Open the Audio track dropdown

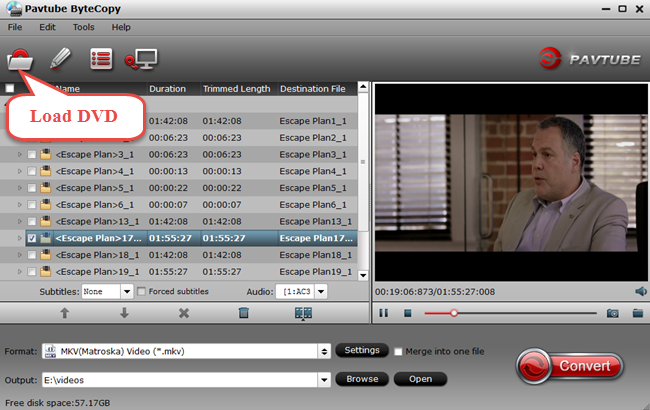(321, 291)
